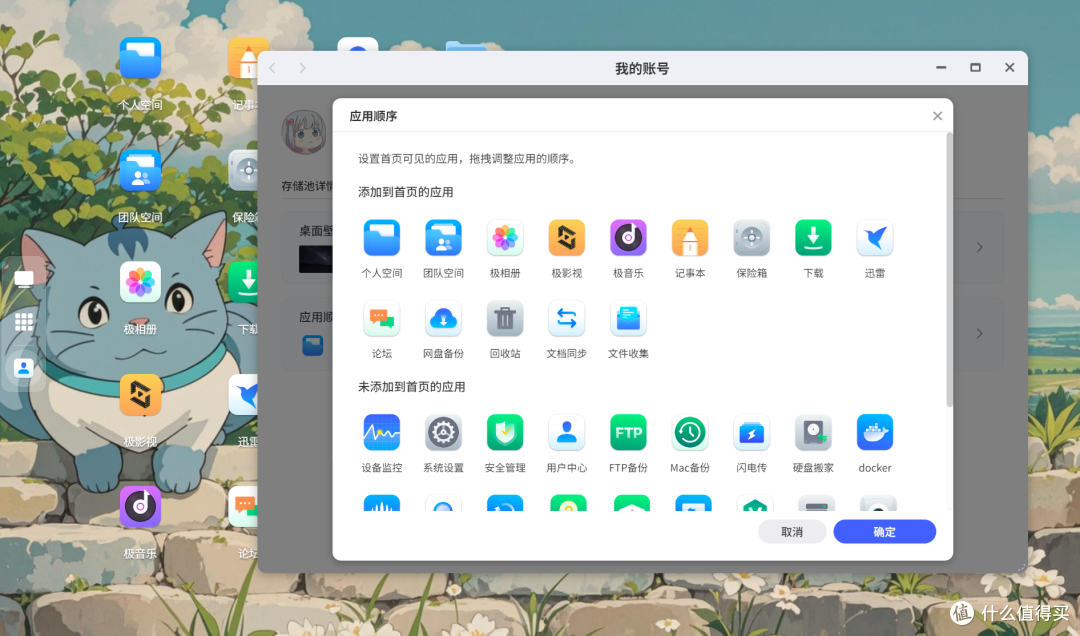Viewport: 1080px width, 636px height.
Task: Open 极影视 desktop shortcut
Action: [x=140, y=395]
